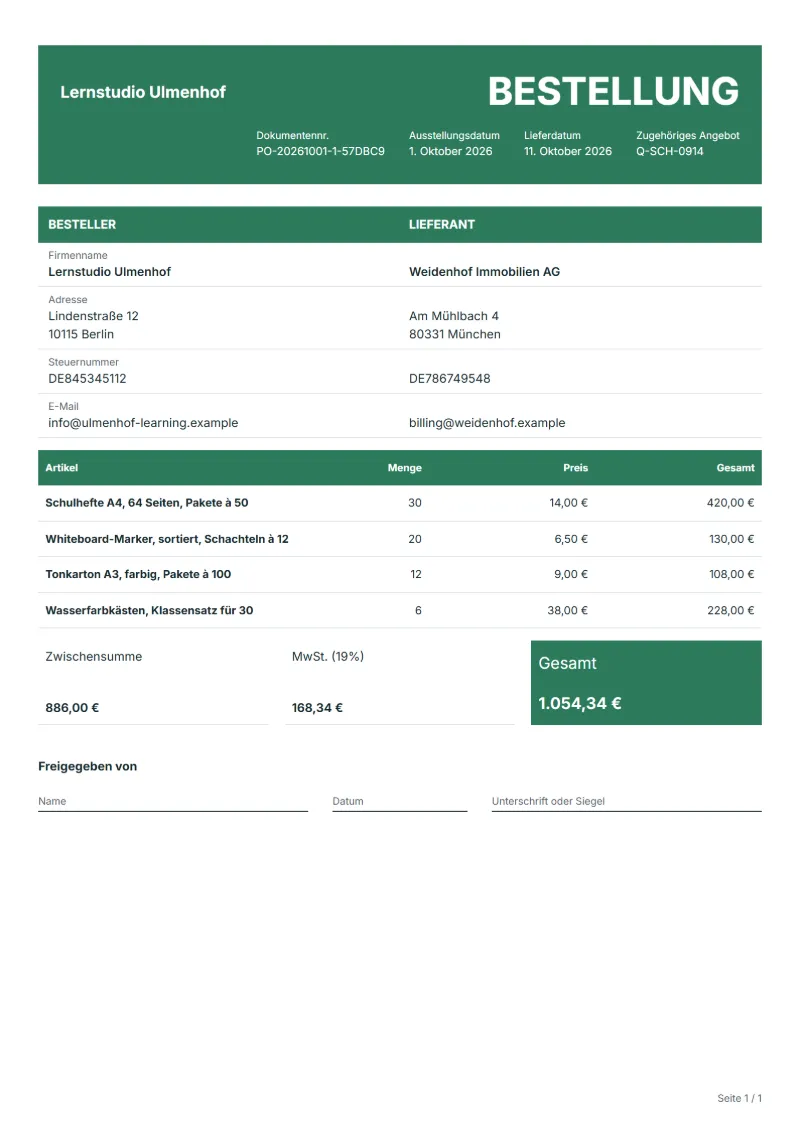Select supplier name Weidenhof Immobilien AG
The width and height of the screenshot is (800, 1131).
click(x=484, y=272)
